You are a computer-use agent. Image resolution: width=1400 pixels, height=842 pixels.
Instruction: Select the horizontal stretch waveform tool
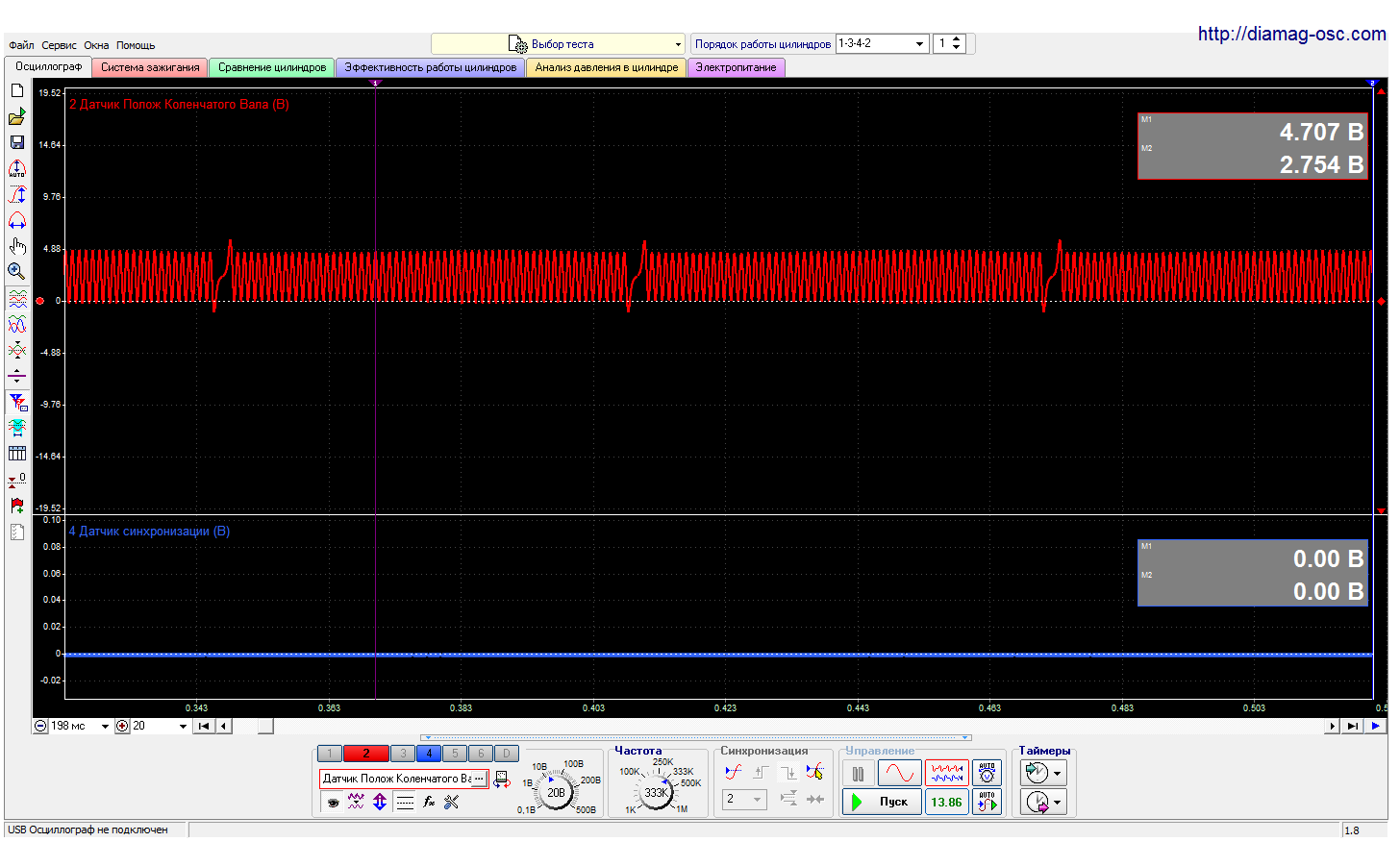click(x=17, y=220)
